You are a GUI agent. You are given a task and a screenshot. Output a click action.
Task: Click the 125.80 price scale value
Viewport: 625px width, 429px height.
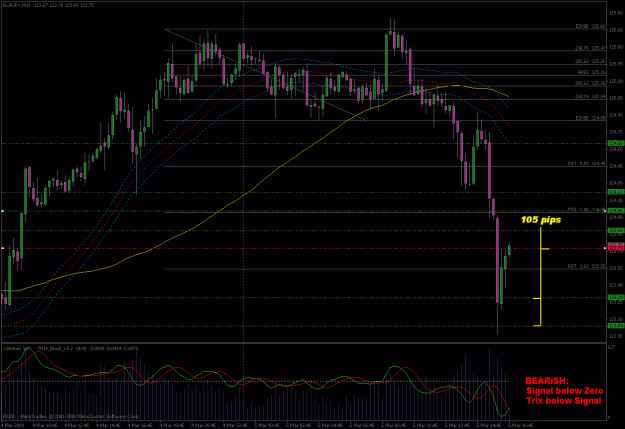point(616,13)
